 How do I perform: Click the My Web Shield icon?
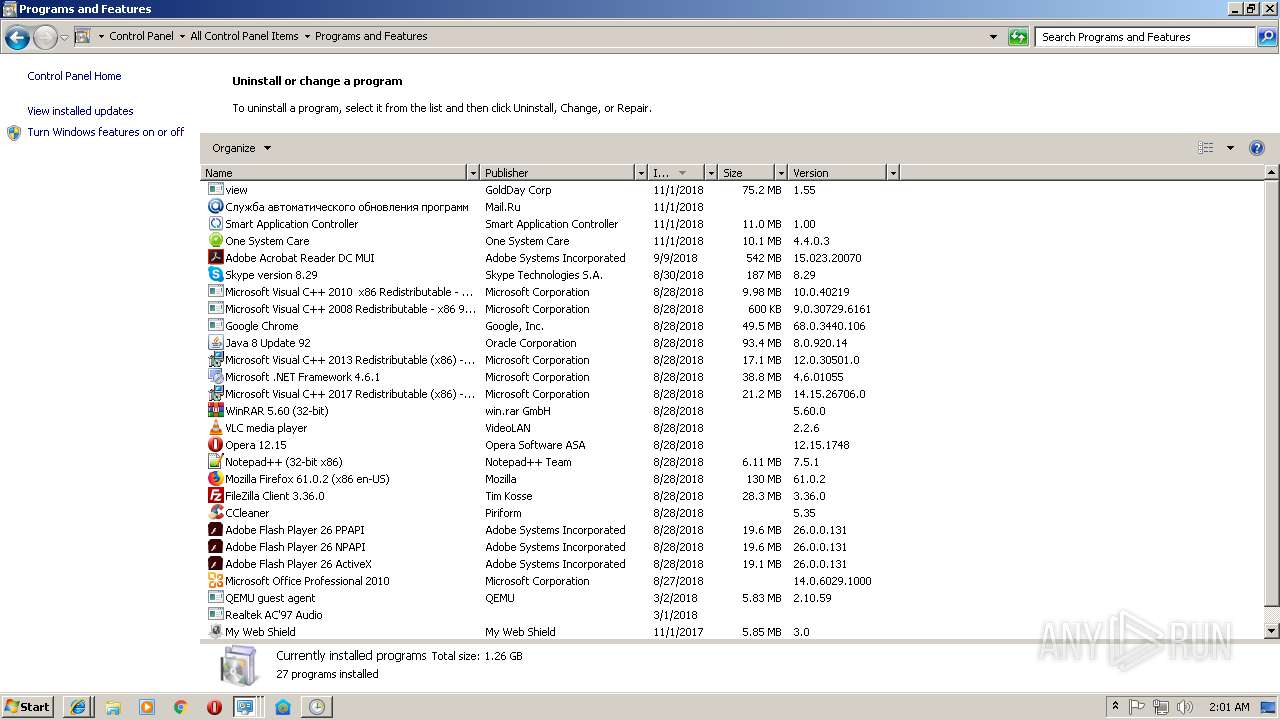[x=215, y=632]
